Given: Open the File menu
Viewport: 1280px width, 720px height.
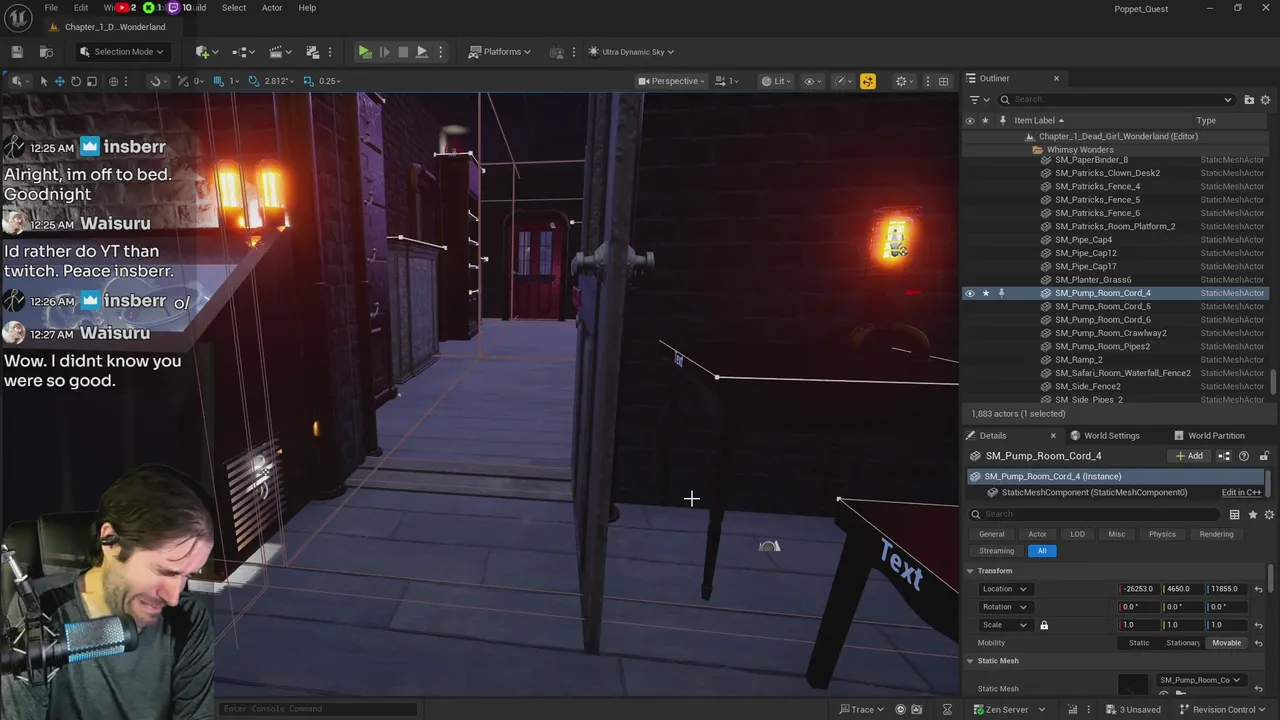Looking at the screenshot, I should (51, 8).
